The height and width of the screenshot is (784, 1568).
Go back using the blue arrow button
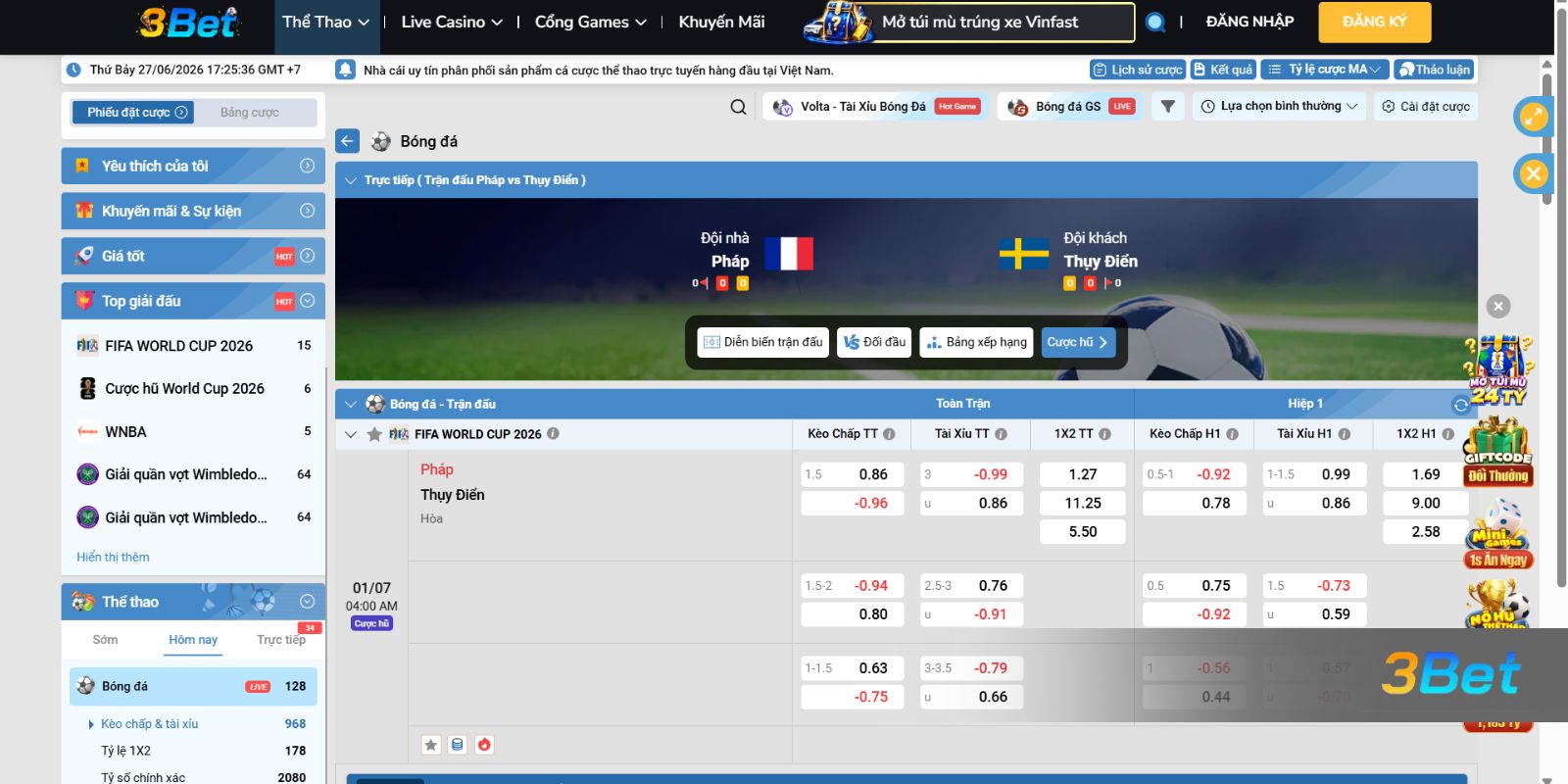pyautogui.click(x=347, y=141)
